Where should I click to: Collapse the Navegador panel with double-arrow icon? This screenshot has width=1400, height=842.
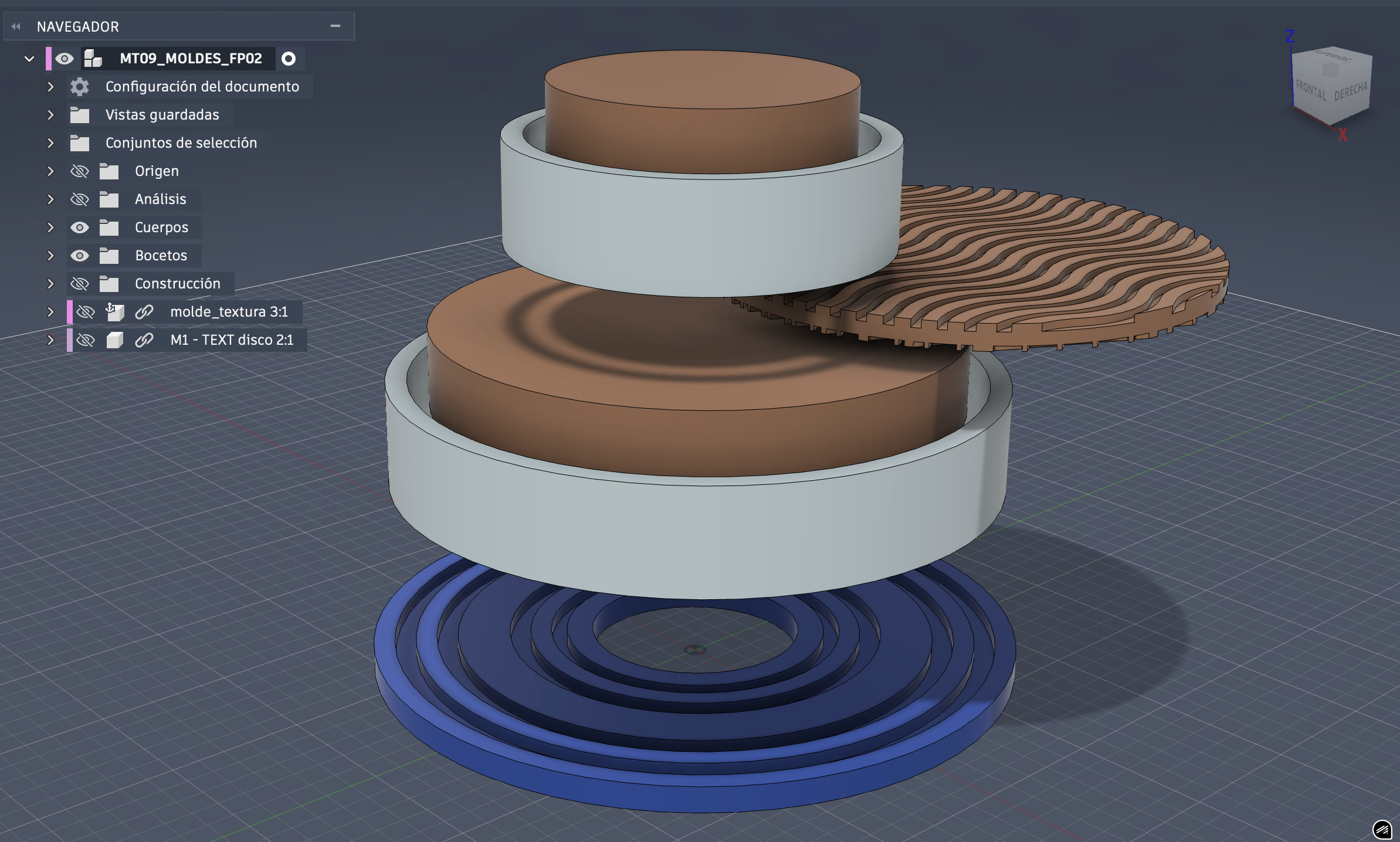(x=16, y=26)
